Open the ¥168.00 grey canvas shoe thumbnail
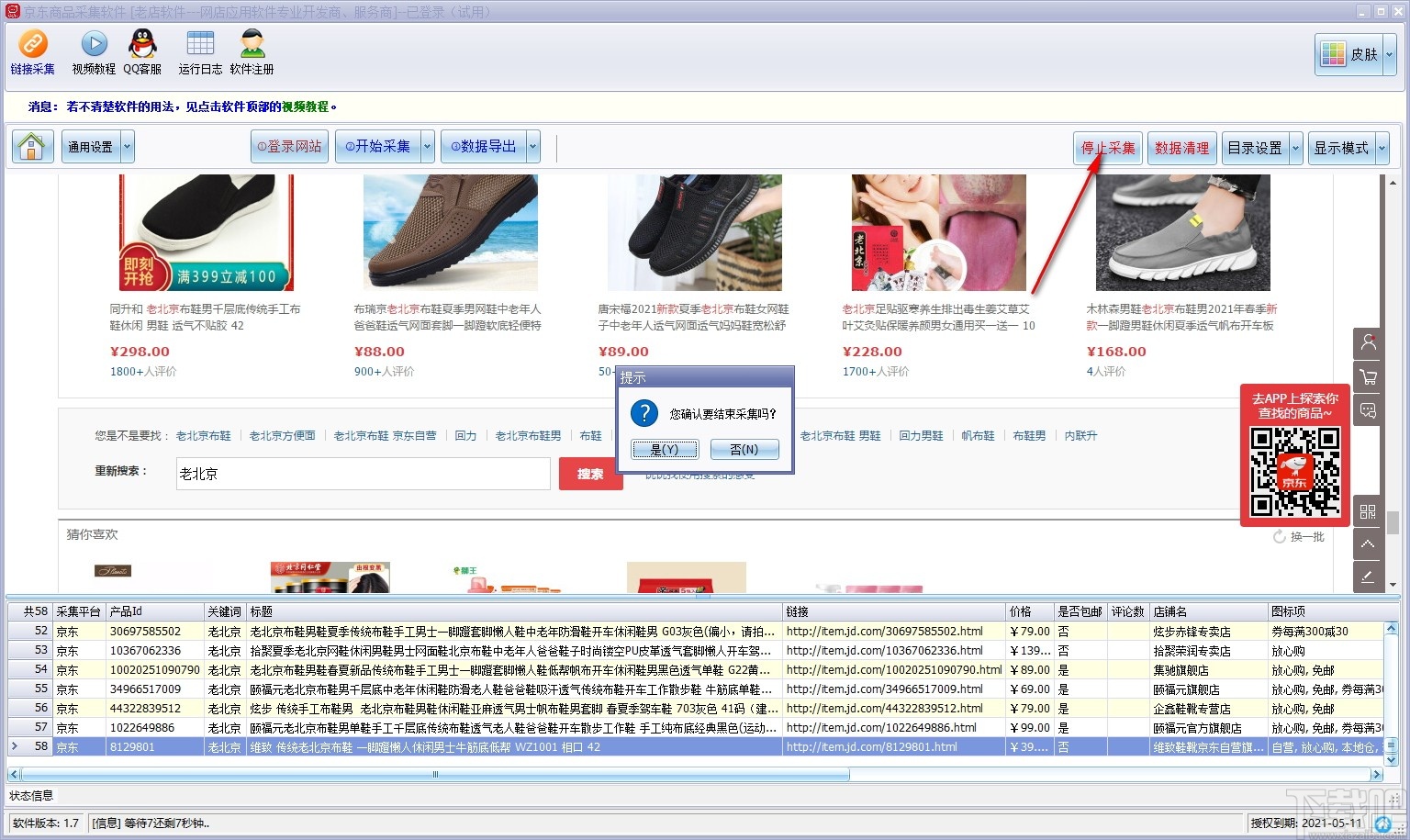Viewport: 1410px width, 840px height. (x=1183, y=233)
